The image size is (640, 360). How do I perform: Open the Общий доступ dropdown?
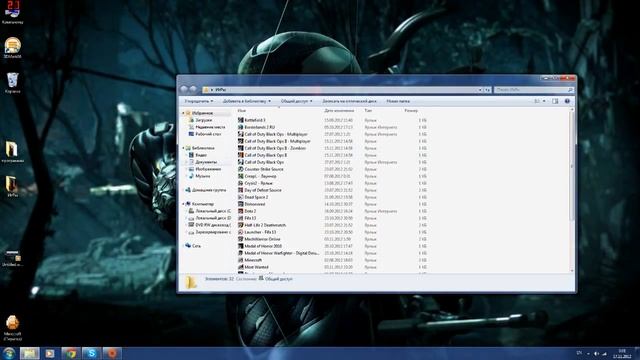pyautogui.click(x=297, y=101)
